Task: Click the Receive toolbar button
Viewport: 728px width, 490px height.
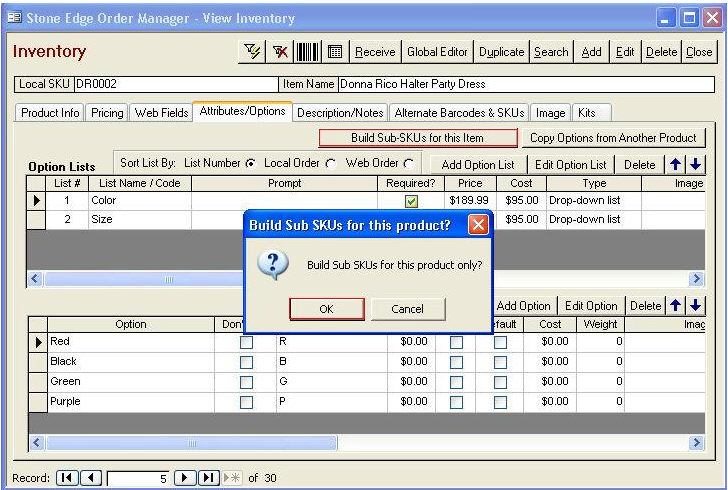Action: coord(375,52)
